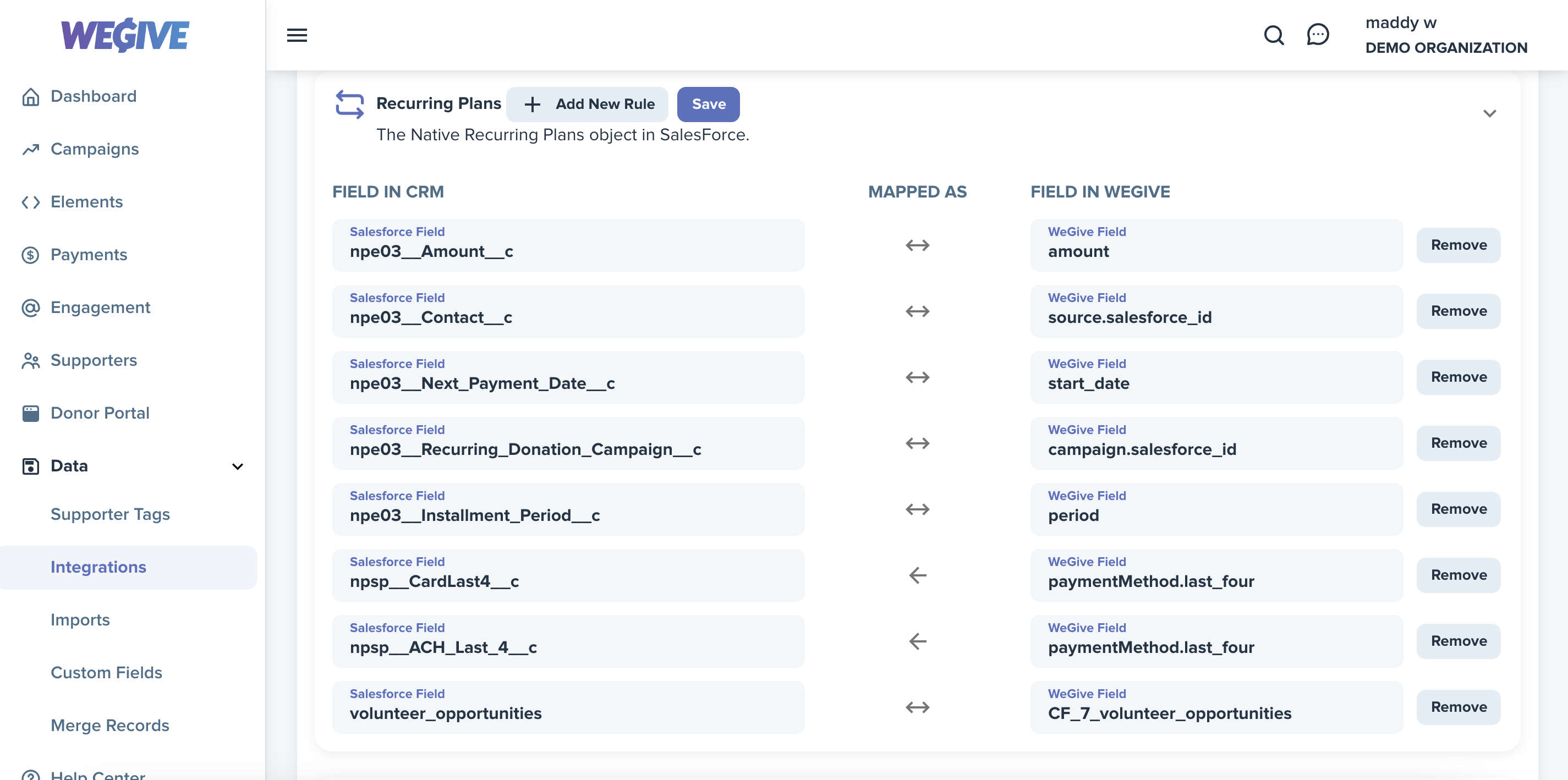Viewport: 1568px width, 780px height.
Task: Remove the campaign.salesforce_id mapping
Action: (1459, 443)
